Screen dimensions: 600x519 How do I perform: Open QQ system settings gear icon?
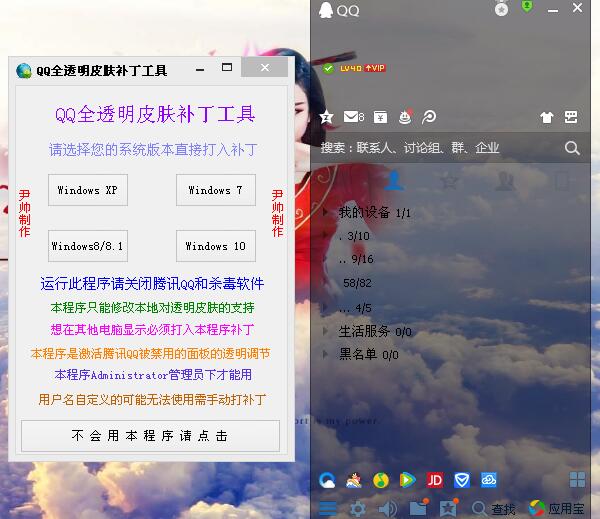pyautogui.click(x=358, y=509)
